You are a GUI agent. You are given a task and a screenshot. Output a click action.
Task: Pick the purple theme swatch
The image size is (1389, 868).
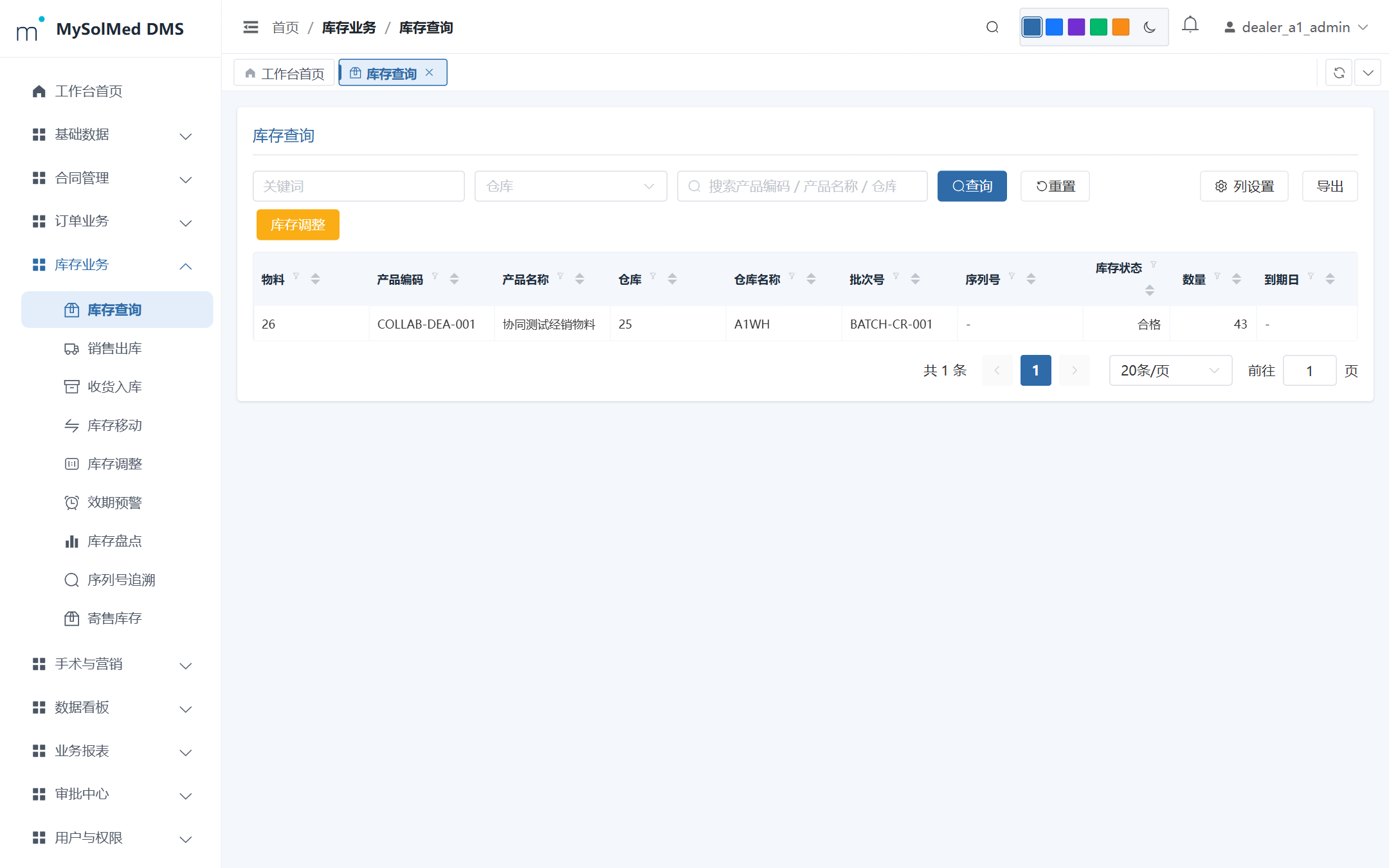click(1076, 27)
